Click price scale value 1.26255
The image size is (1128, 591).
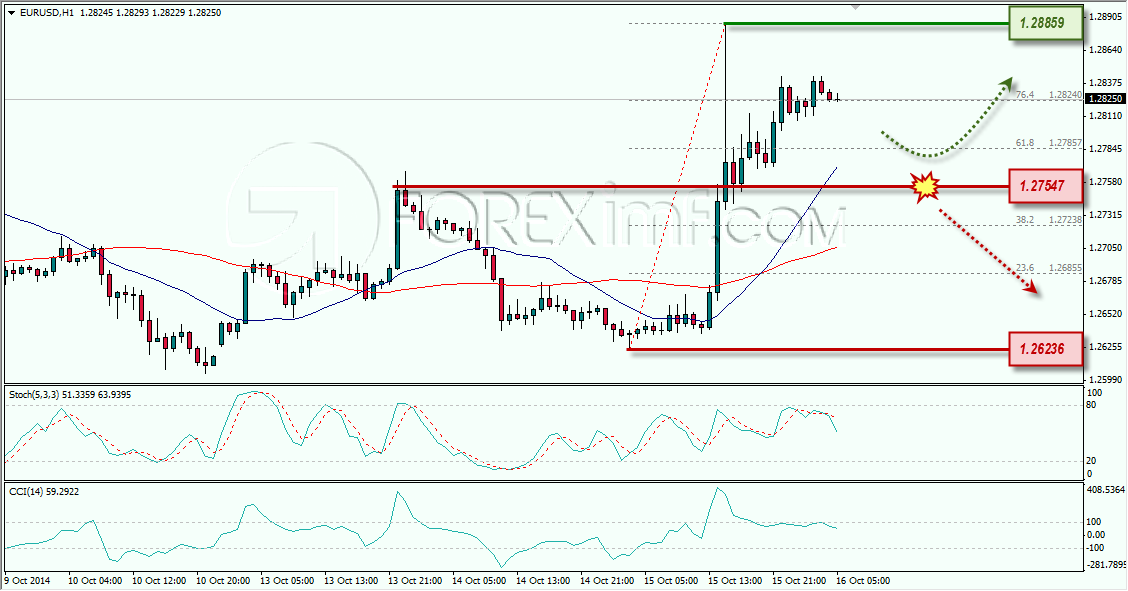pyautogui.click(x=1106, y=347)
